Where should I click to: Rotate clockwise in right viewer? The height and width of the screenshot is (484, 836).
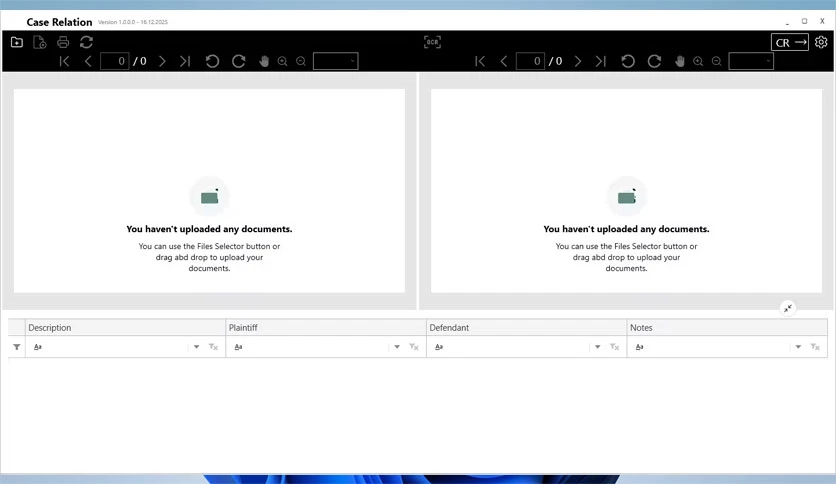click(x=654, y=61)
